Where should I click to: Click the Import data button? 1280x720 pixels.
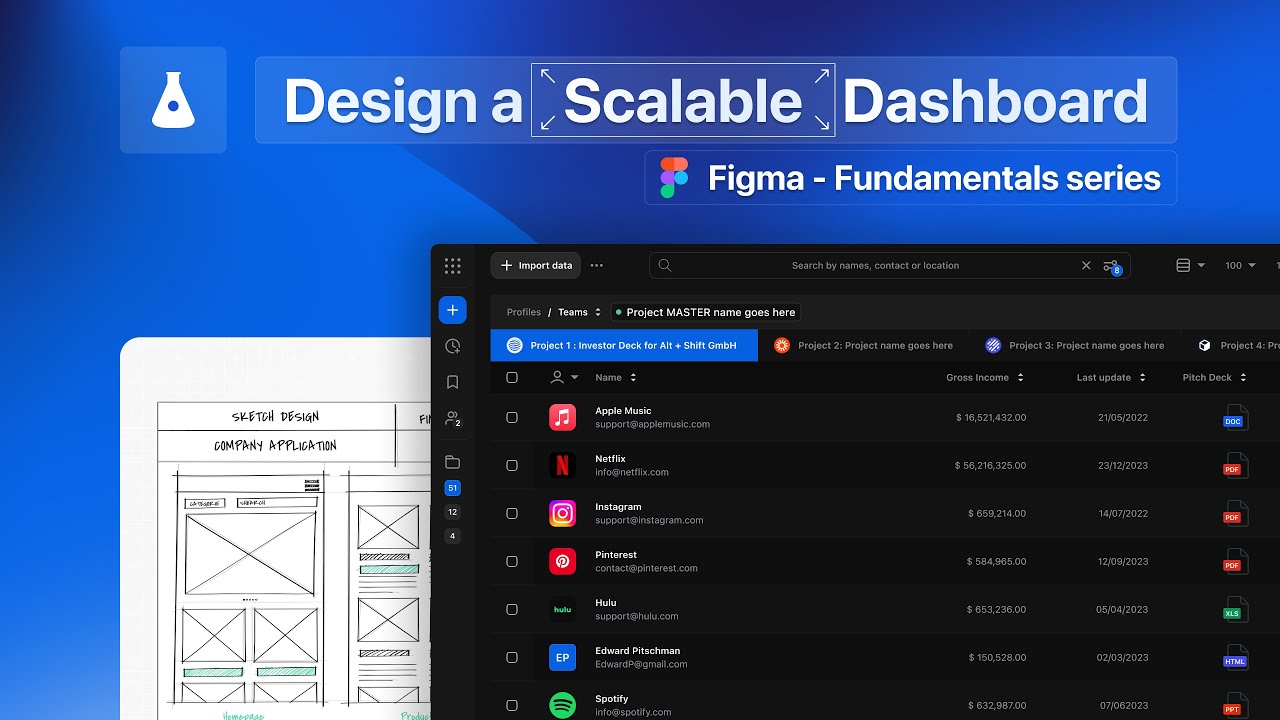coord(536,266)
